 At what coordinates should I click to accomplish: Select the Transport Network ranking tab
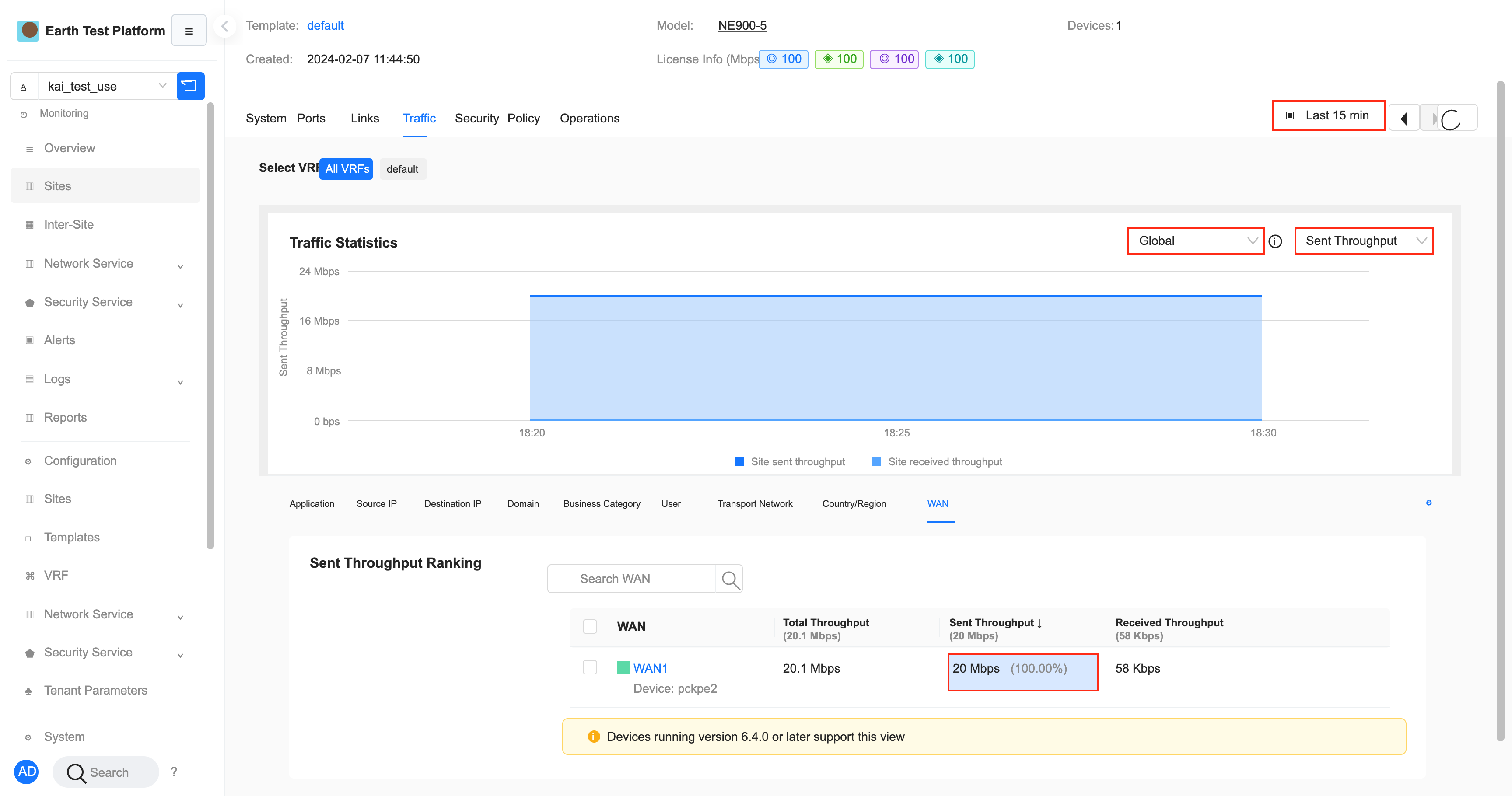click(x=755, y=504)
